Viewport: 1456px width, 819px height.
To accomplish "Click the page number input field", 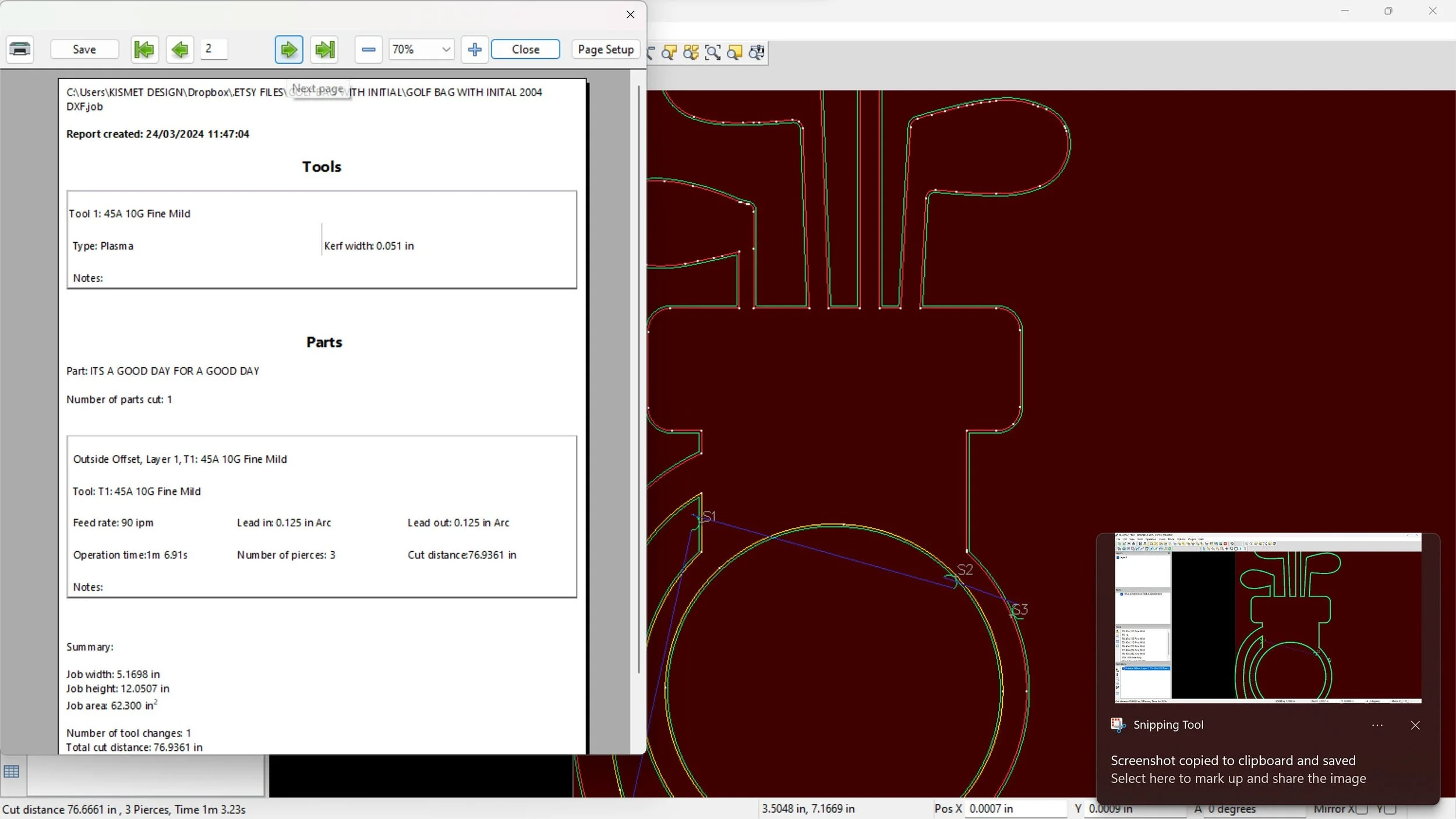I will (214, 49).
